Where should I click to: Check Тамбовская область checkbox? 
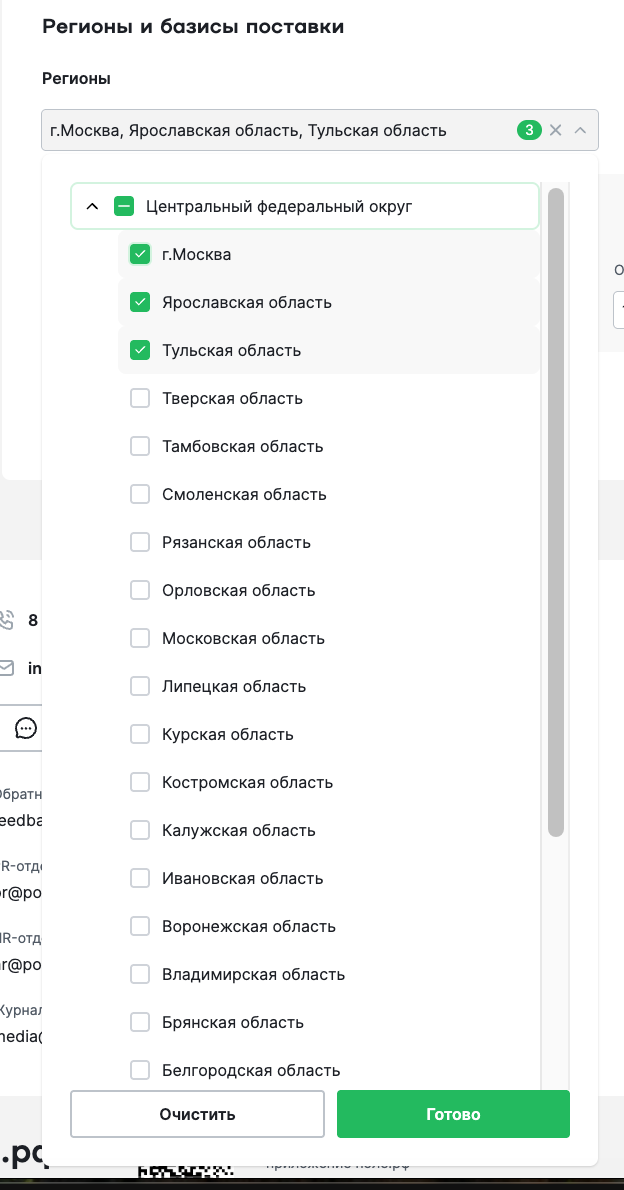[140, 446]
